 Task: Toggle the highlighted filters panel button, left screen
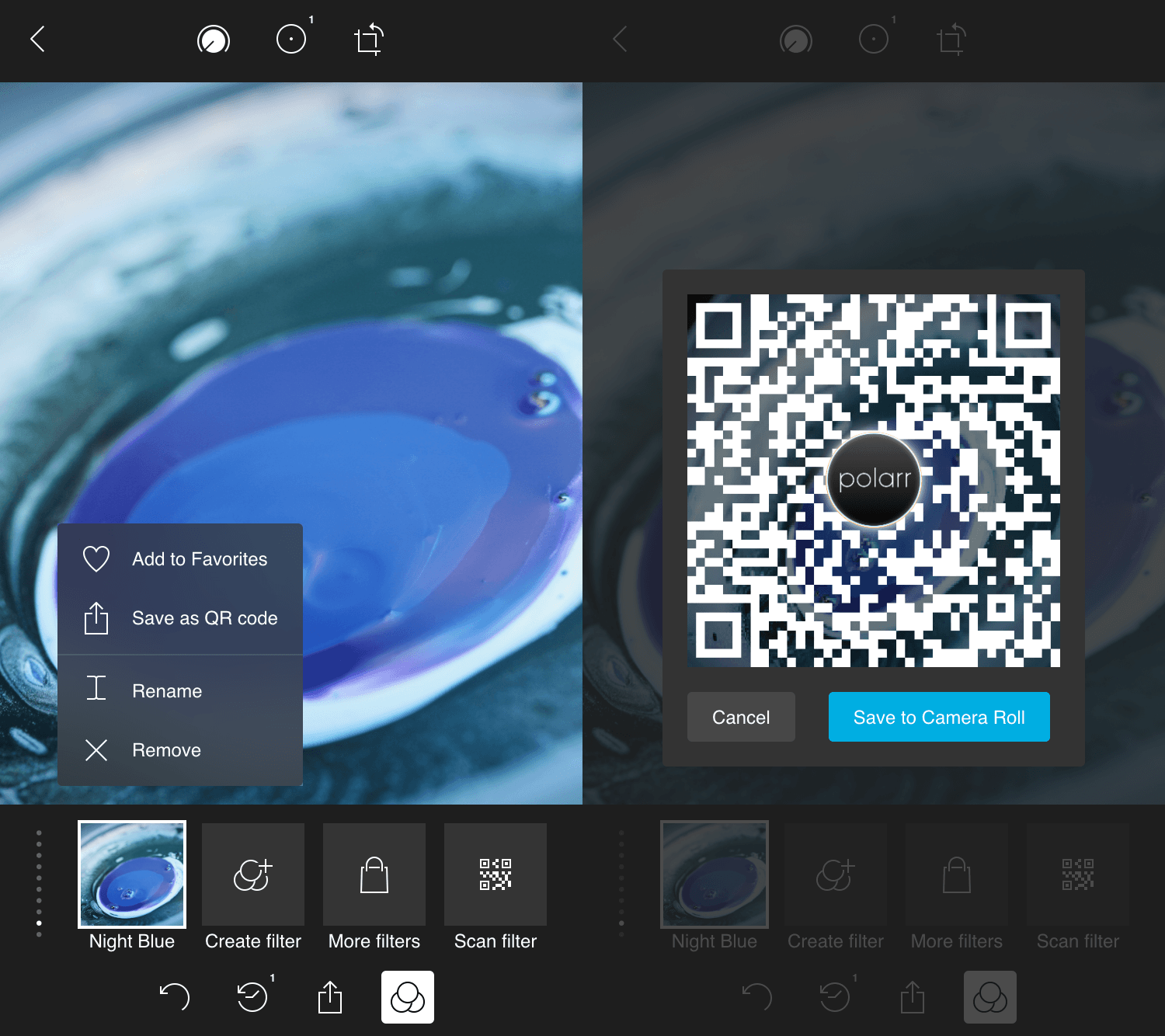(x=408, y=997)
